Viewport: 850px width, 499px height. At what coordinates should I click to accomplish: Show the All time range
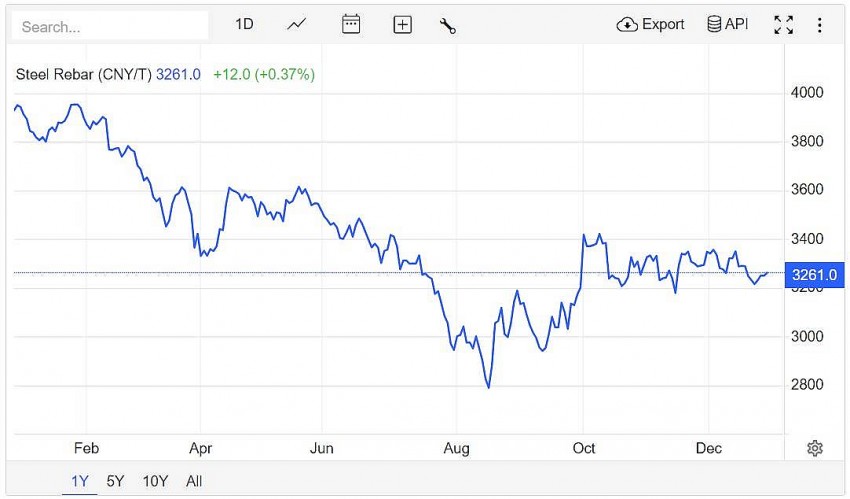click(194, 481)
